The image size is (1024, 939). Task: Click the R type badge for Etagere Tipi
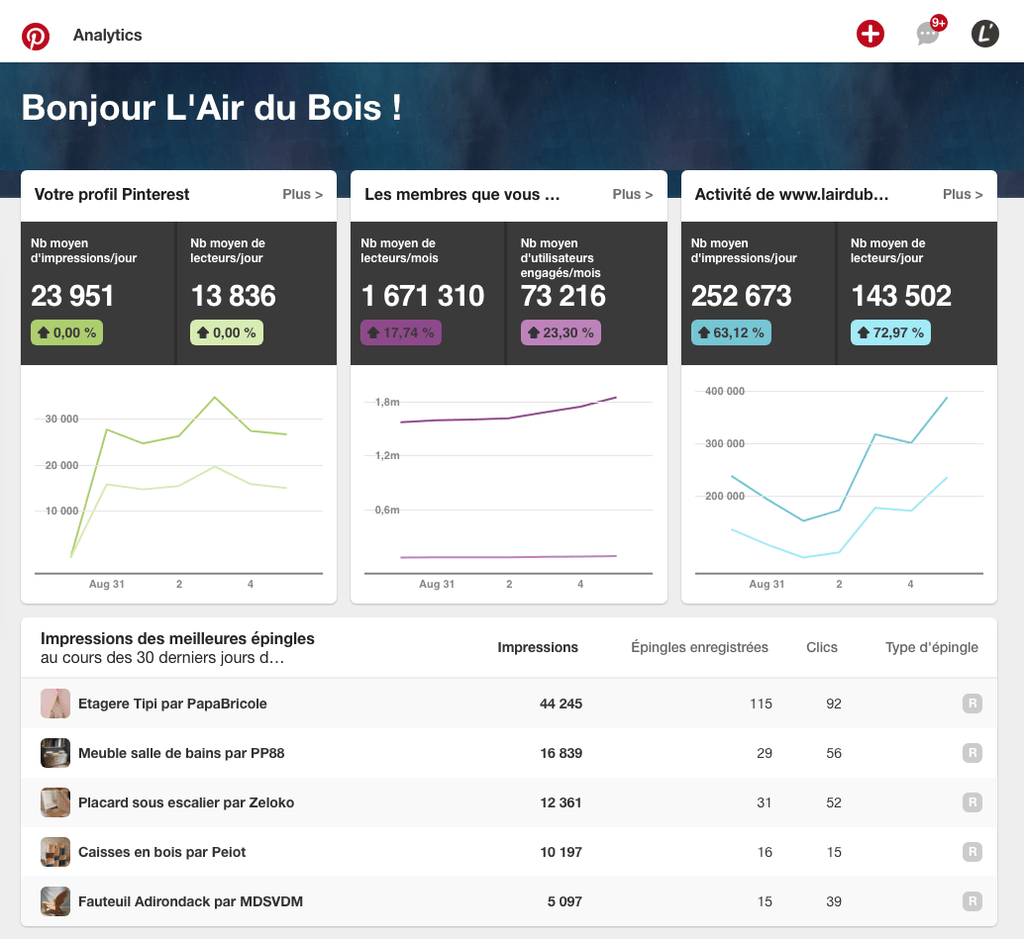click(x=972, y=703)
